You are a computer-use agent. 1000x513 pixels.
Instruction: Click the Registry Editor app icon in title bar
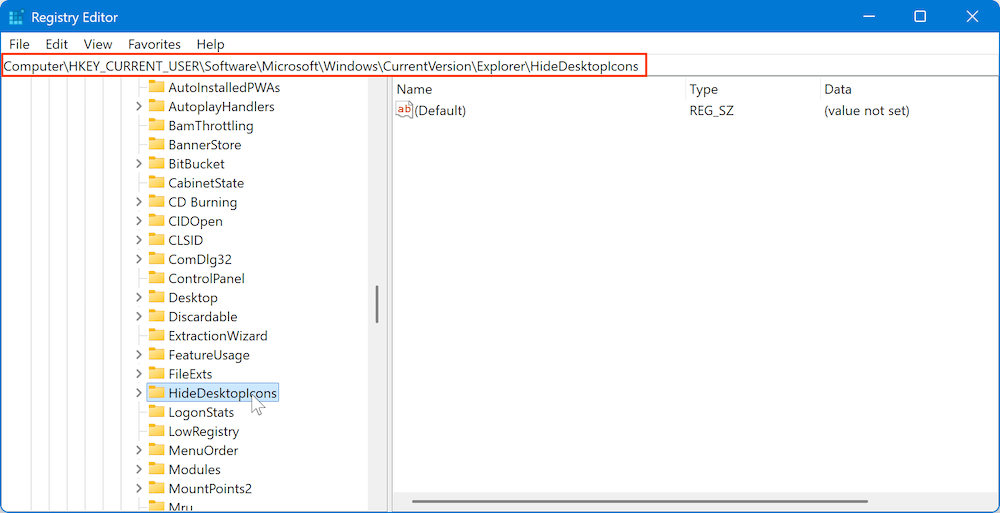(x=16, y=17)
